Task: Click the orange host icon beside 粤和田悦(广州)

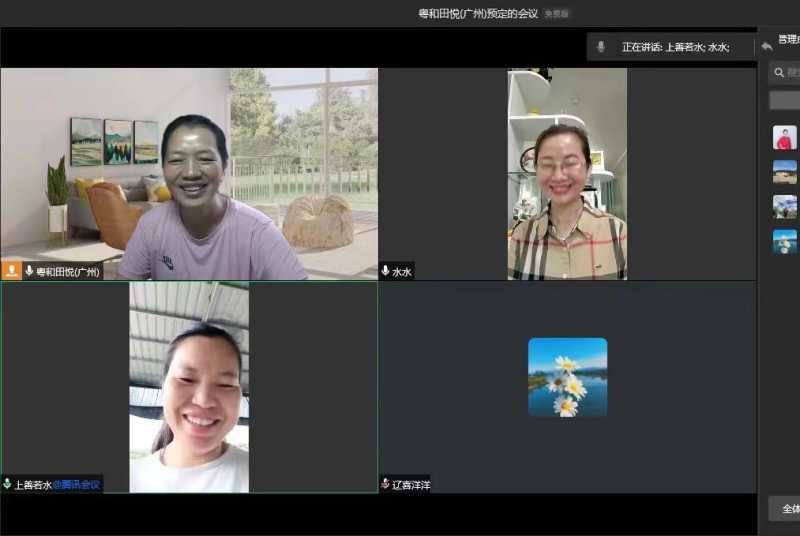Action: pyautogui.click(x=11, y=270)
